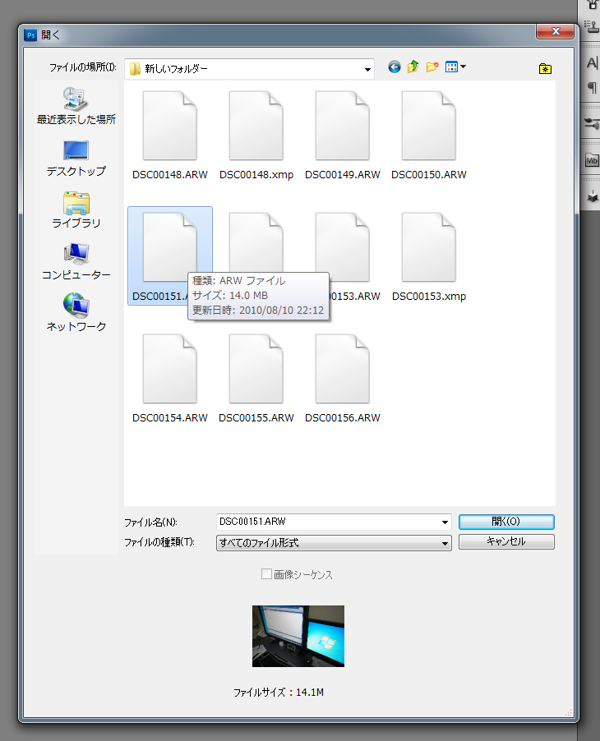Click the Mini Bridge (Mb) panel icon
This screenshot has height=741, width=600.
(x=592, y=161)
